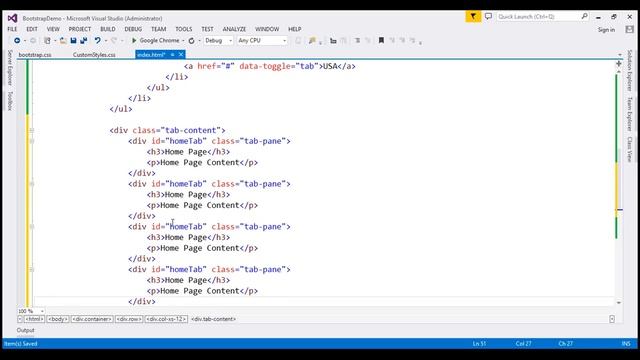
Task: Open the TOOLS menu
Action: [183, 29]
